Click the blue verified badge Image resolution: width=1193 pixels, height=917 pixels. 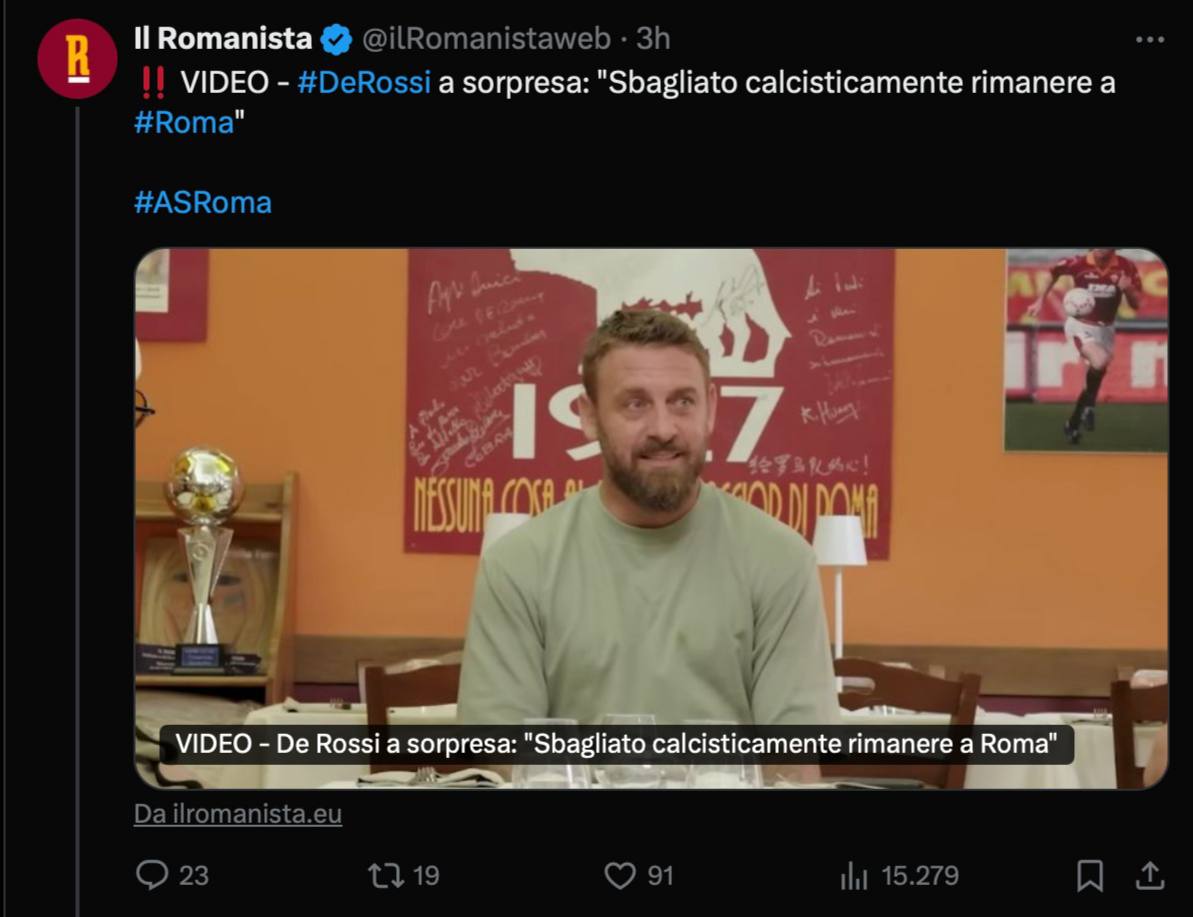(x=336, y=39)
